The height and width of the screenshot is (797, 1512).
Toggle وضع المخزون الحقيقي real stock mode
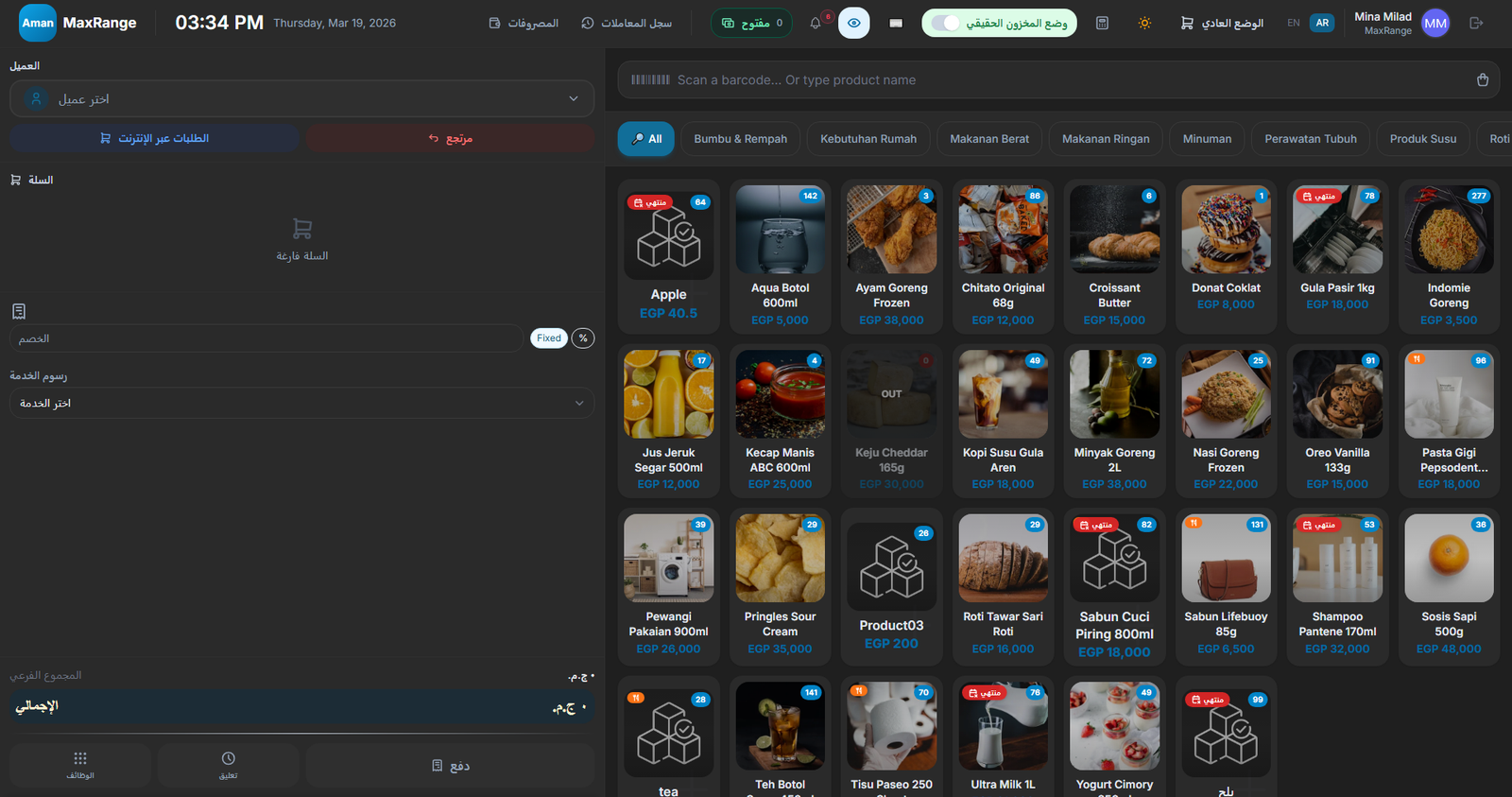[x=999, y=23]
